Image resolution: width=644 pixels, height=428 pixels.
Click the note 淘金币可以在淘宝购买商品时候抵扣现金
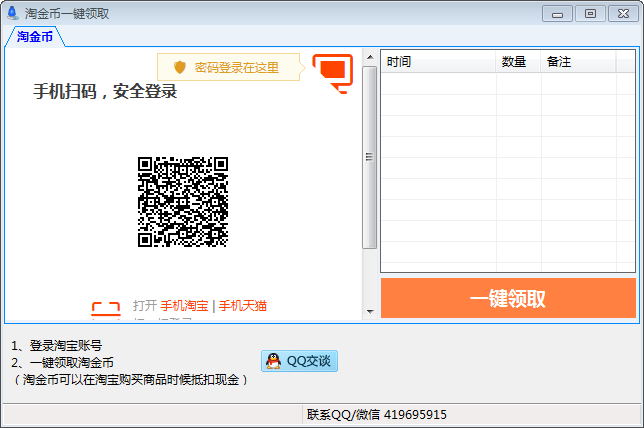(x=131, y=380)
